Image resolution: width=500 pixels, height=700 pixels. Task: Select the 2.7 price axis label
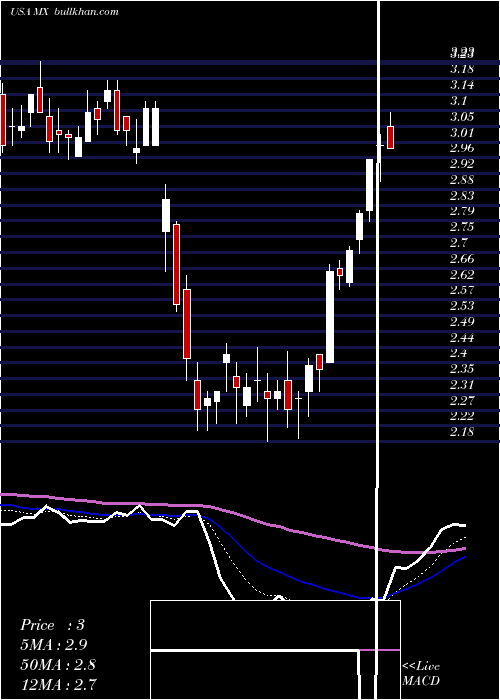pos(458,242)
